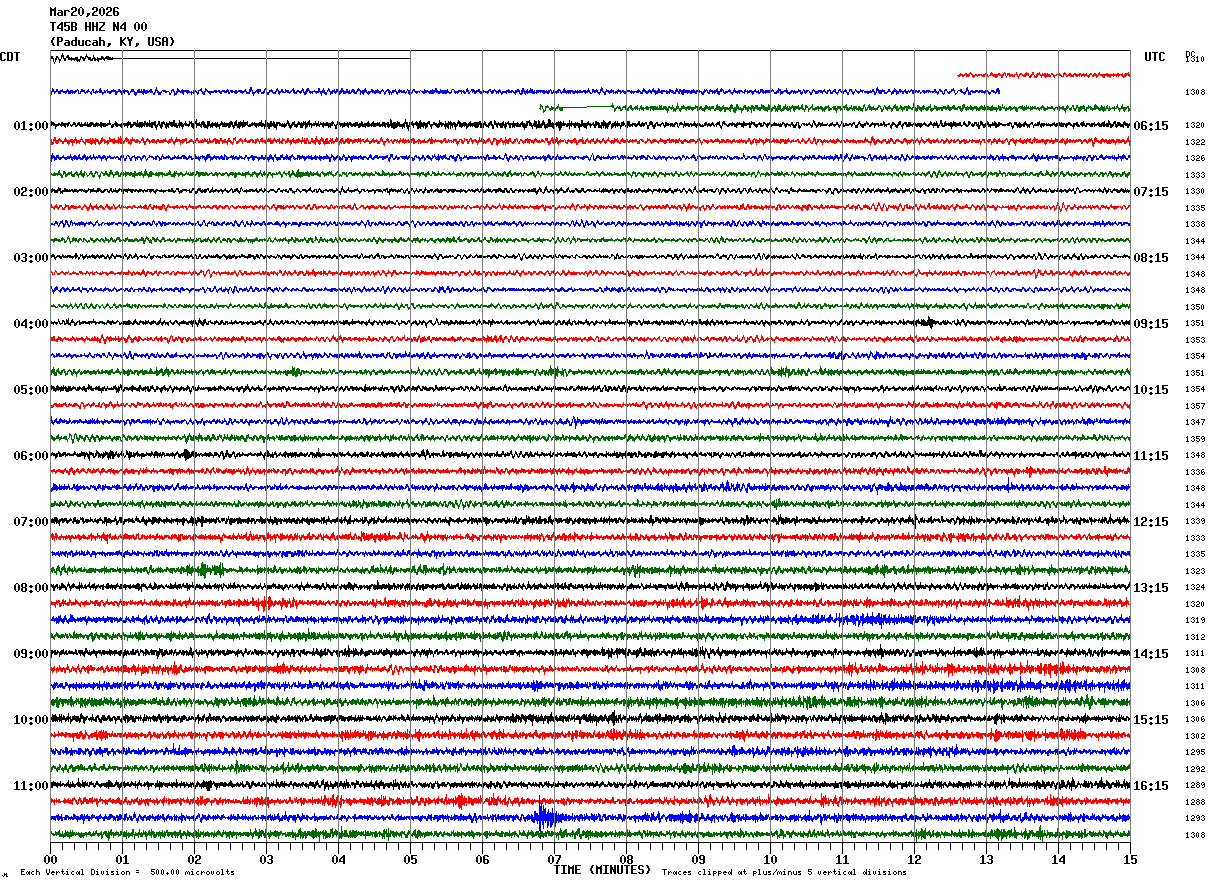Select the 10:00 CDT row label
The width and height of the screenshot is (1210, 886).
(x=31, y=720)
